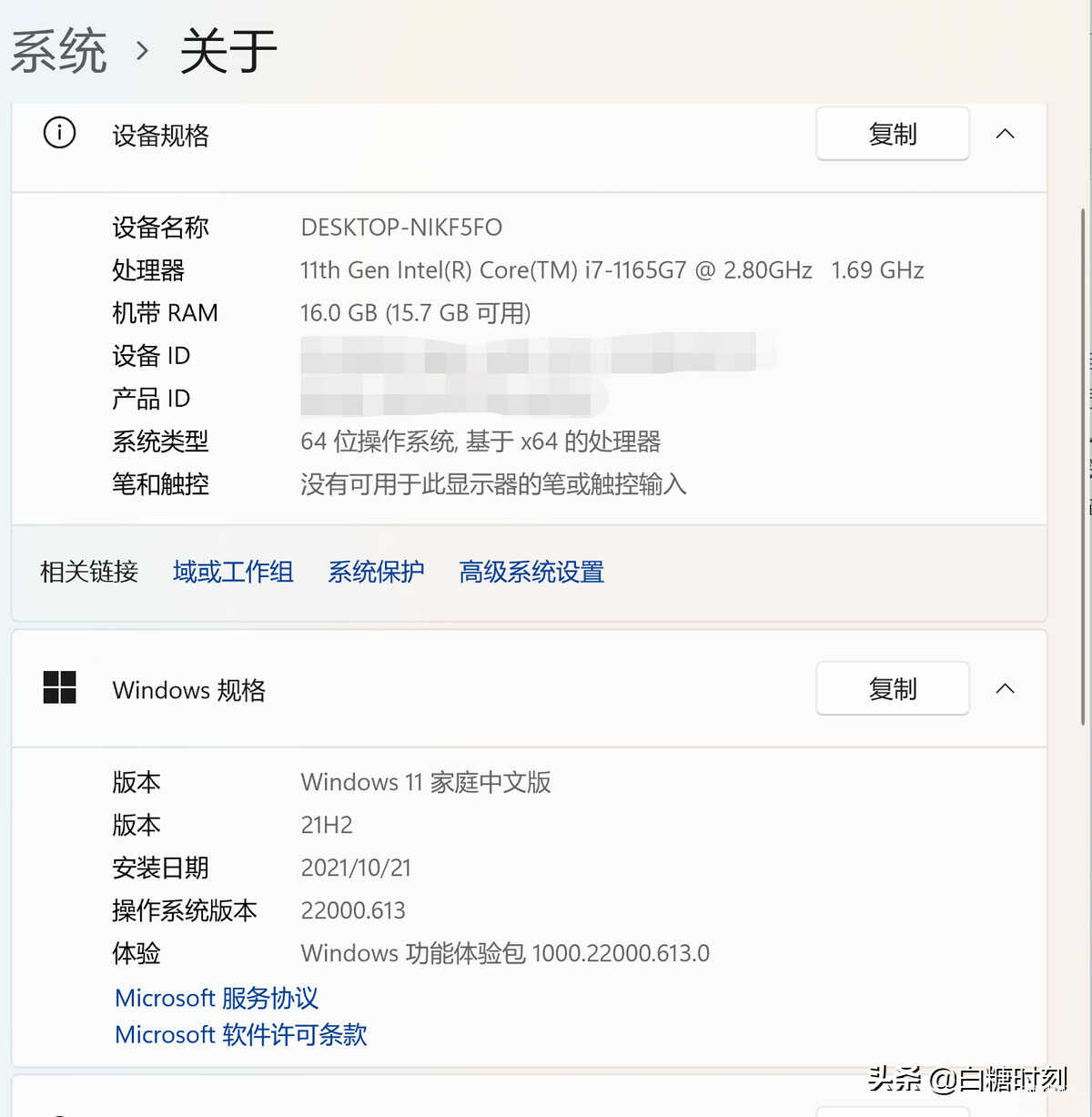Open 域或工作组 link
Image resolution: width=1092 pixels, height=1117 pixels.
coord(233,572)
